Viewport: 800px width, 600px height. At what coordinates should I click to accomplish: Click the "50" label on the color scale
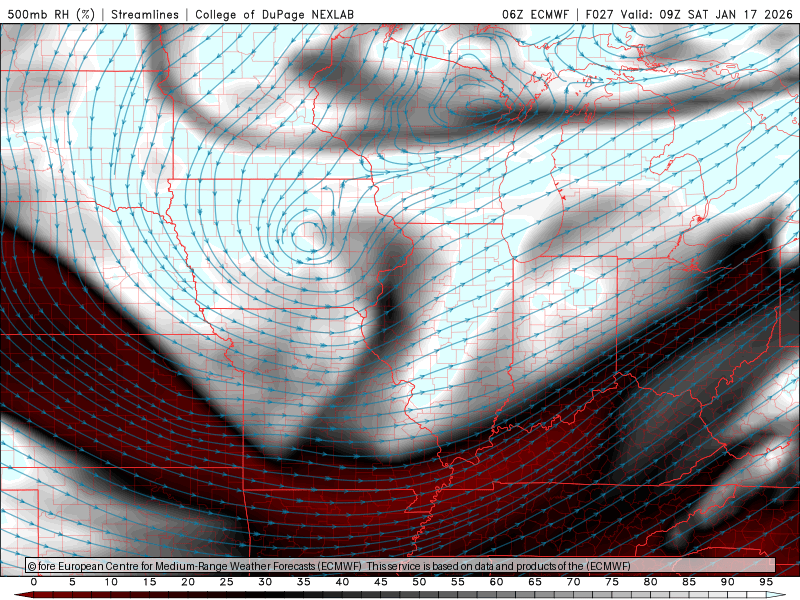pos(419,582)
